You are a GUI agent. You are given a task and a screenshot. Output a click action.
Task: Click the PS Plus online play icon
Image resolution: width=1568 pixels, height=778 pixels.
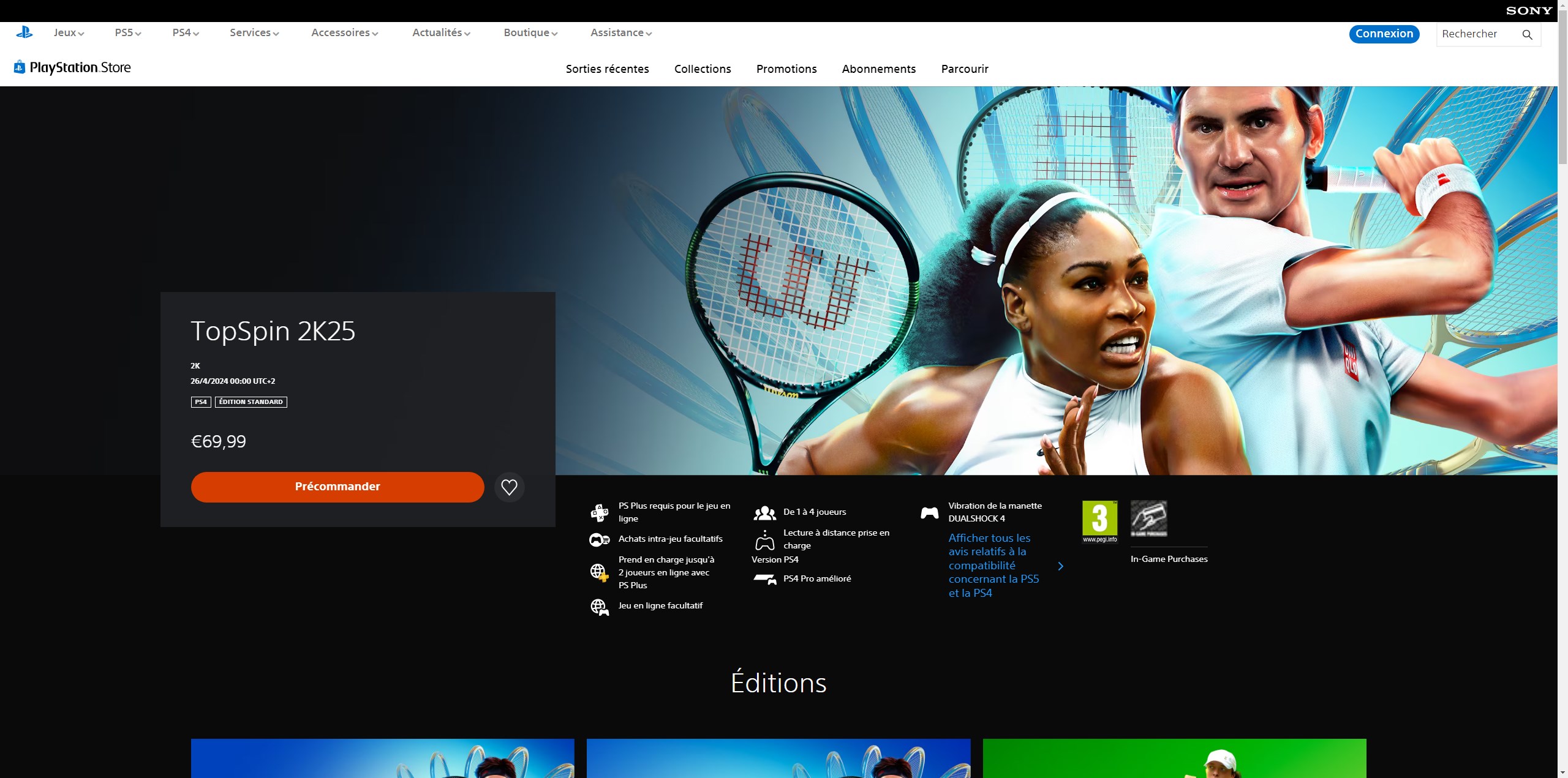599,512
